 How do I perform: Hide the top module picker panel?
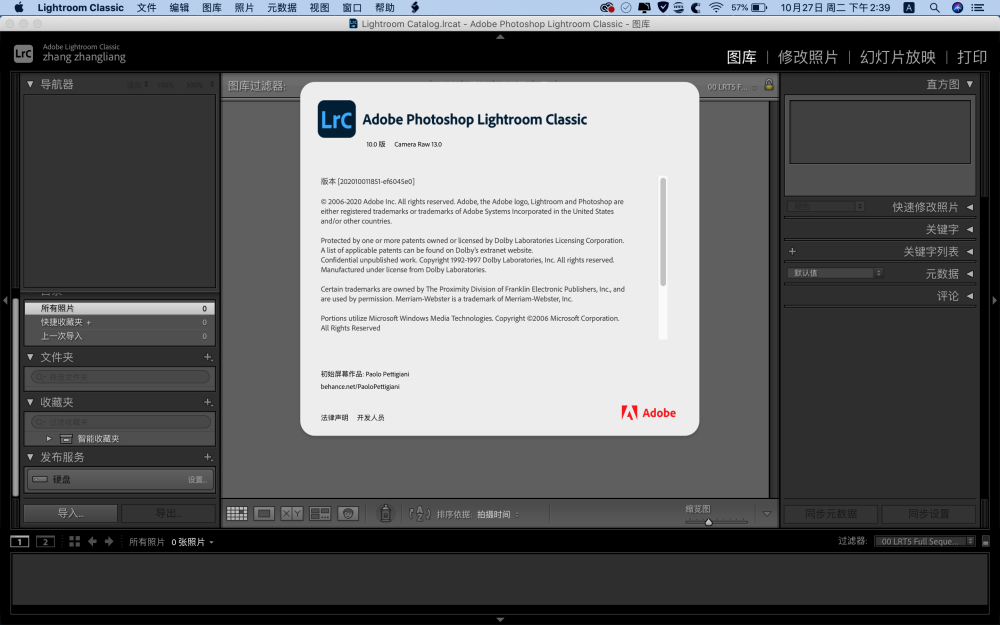(500, 37)
